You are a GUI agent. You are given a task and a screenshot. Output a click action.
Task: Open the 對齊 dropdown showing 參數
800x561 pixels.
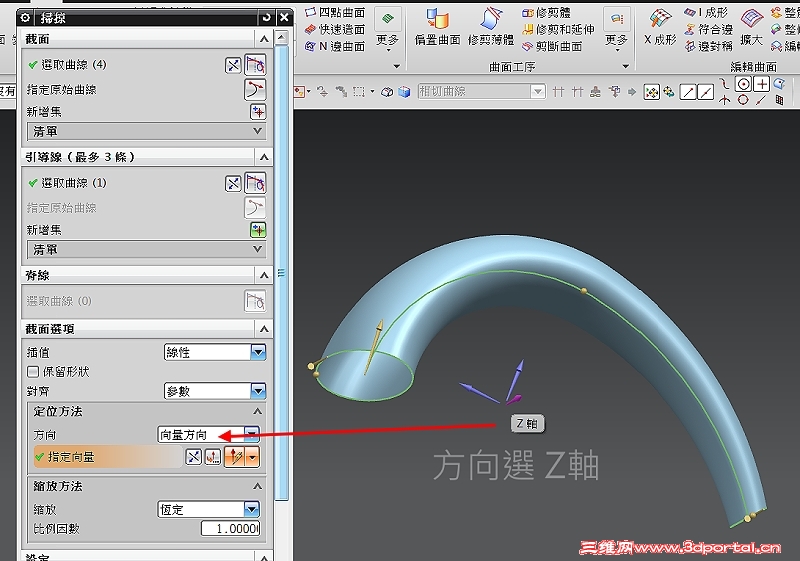tap(215, 391)
